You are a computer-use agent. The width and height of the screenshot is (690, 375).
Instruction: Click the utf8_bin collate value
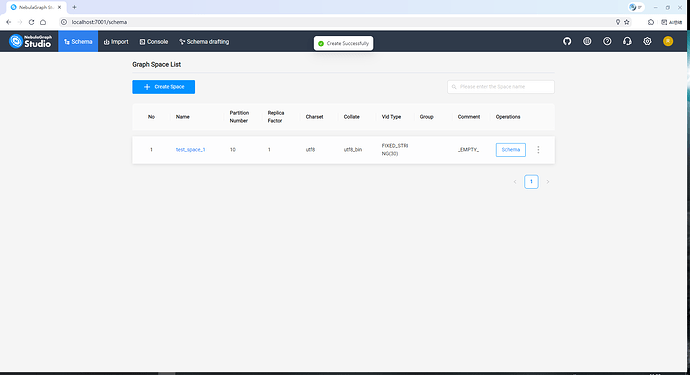point(353,150)
